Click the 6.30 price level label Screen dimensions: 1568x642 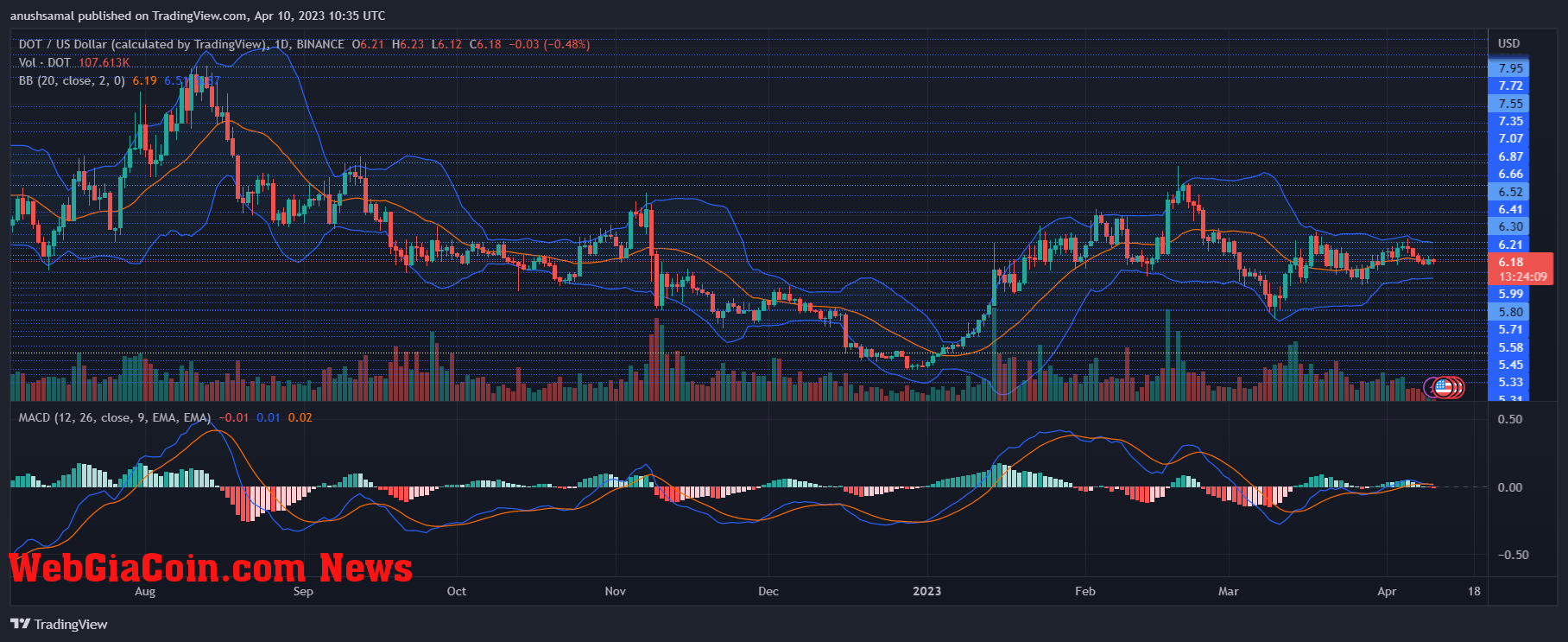(1510, 226)
